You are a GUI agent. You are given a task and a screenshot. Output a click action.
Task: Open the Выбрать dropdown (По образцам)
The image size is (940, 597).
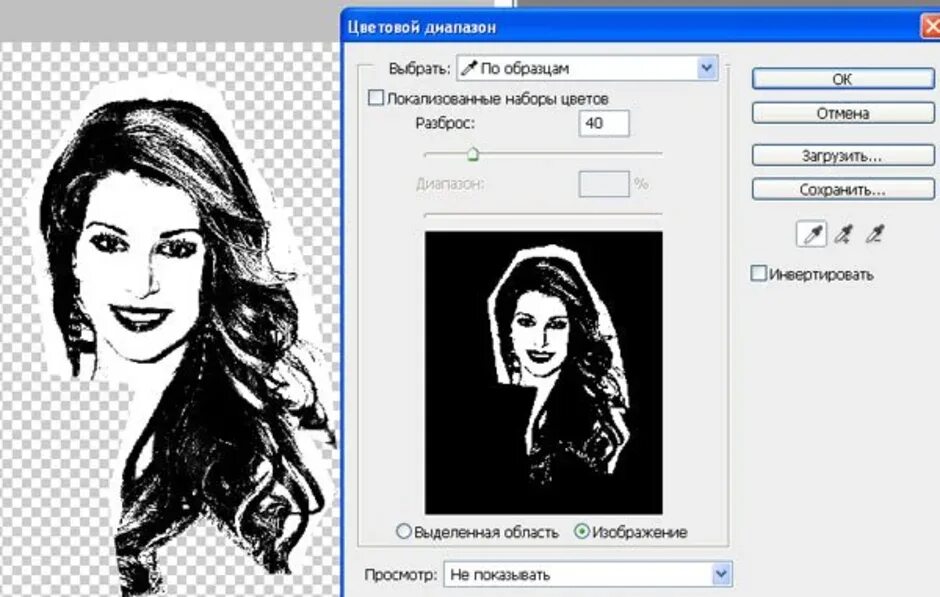click(x=588, y=68)
